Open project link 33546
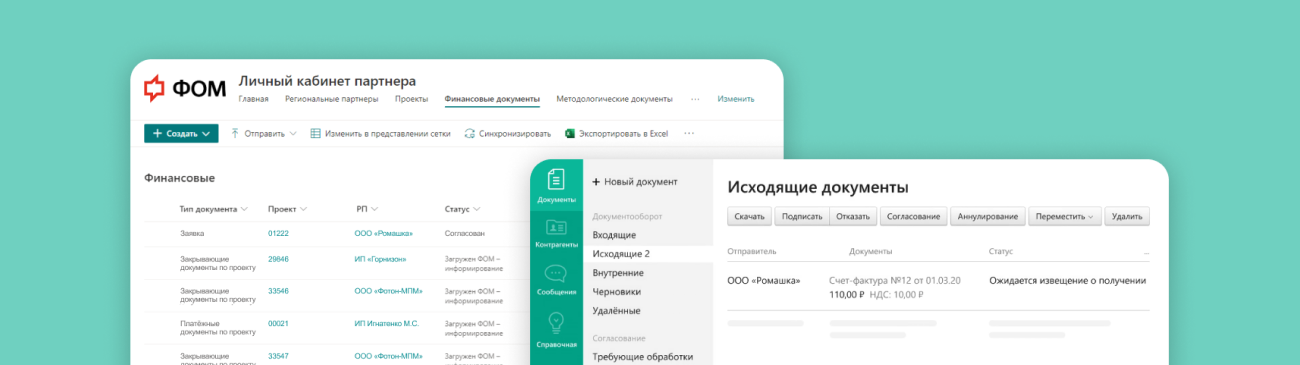 pyautogui.click(x=278, y=291)
